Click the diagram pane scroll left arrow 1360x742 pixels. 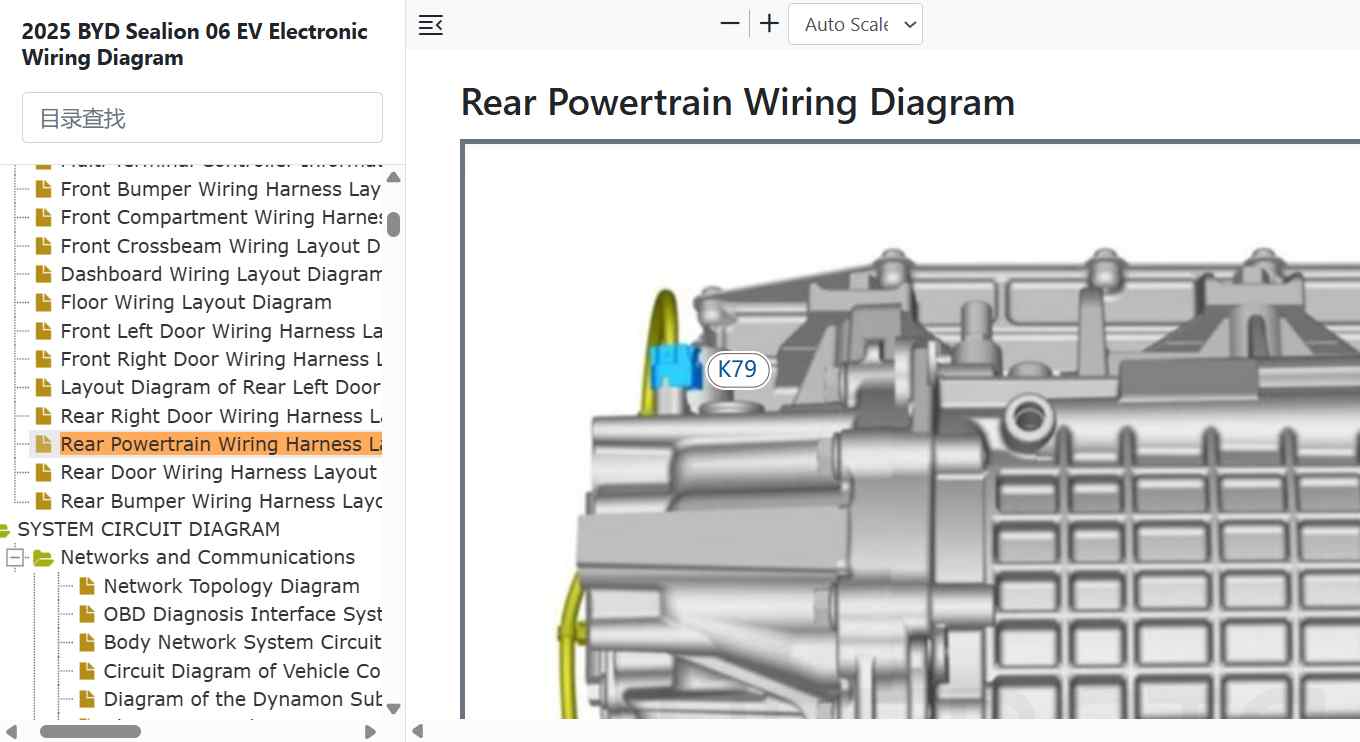click(x=418, y=731)
